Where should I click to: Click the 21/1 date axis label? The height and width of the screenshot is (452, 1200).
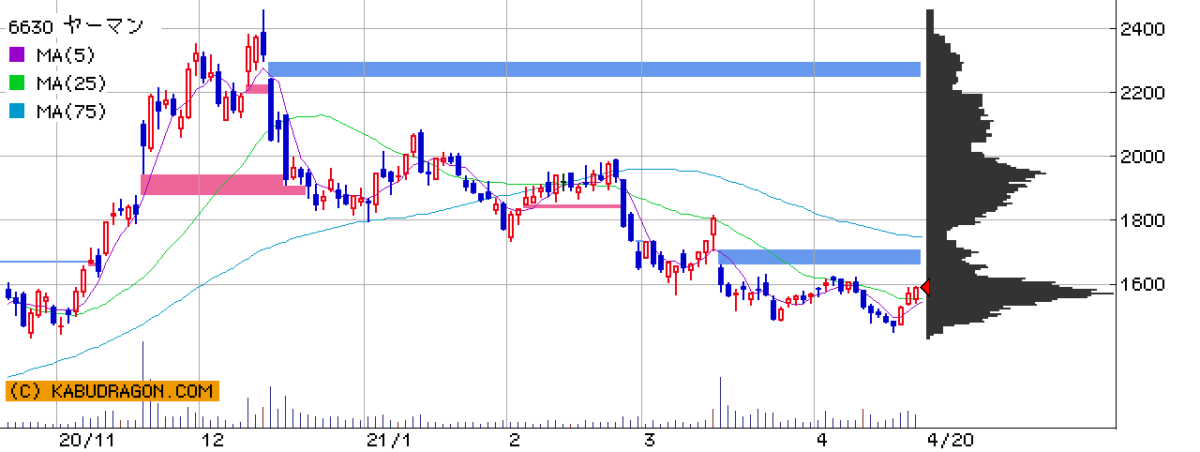click(x=388, y=440)
